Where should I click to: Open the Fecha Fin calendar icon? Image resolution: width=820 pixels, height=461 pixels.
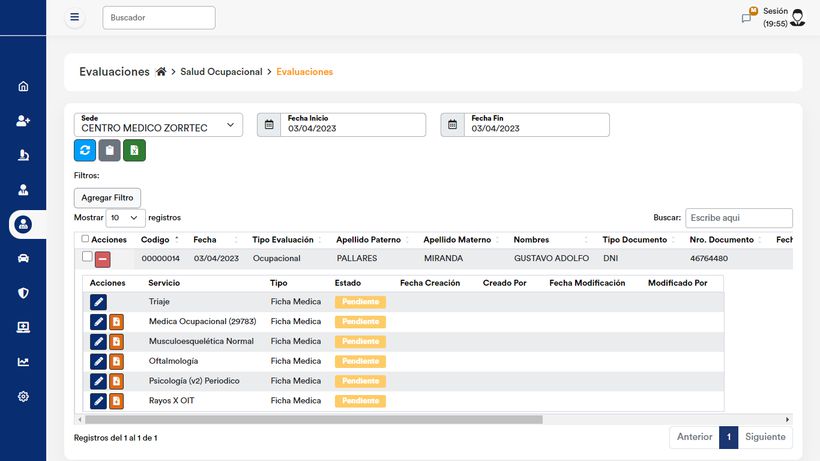pos(452,125)
